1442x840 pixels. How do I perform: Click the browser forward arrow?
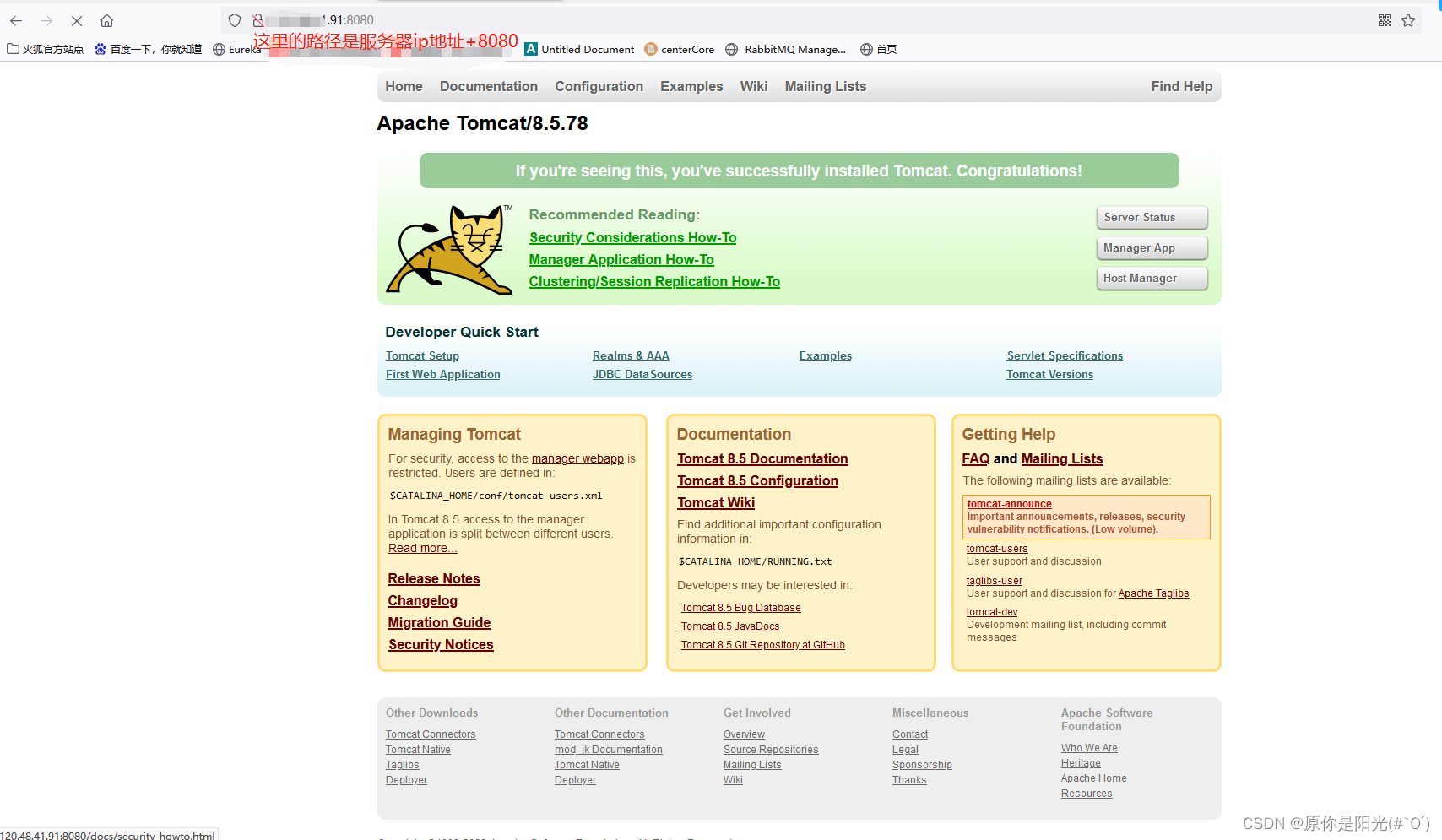coord(46,20)
